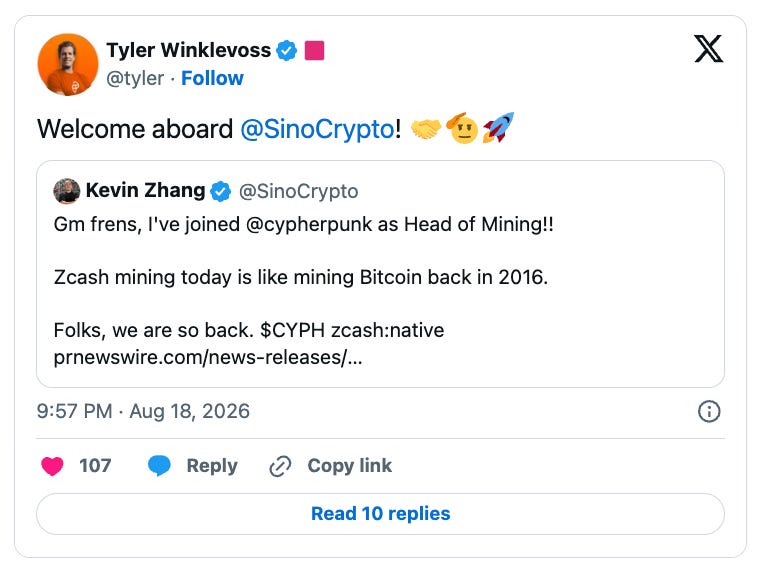Open the tweet info circle icon
This screenshot has width=764, height=576.
pyautogui.click(x=708, y=411)
